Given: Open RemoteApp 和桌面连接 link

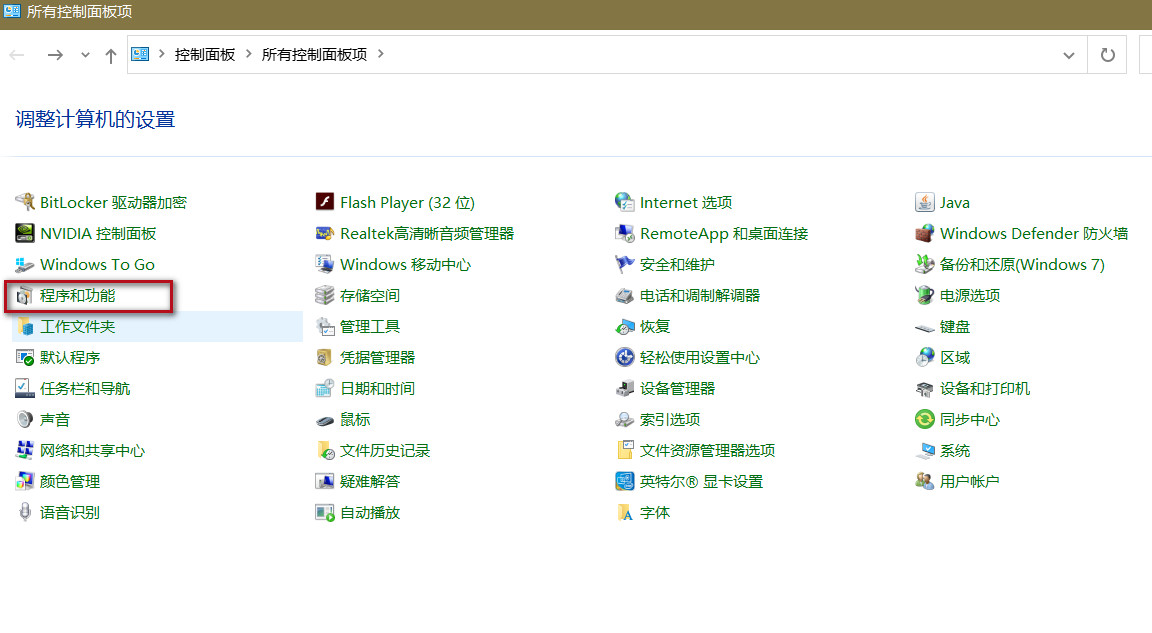Looking at the screenshot, I should pos(724,234).
